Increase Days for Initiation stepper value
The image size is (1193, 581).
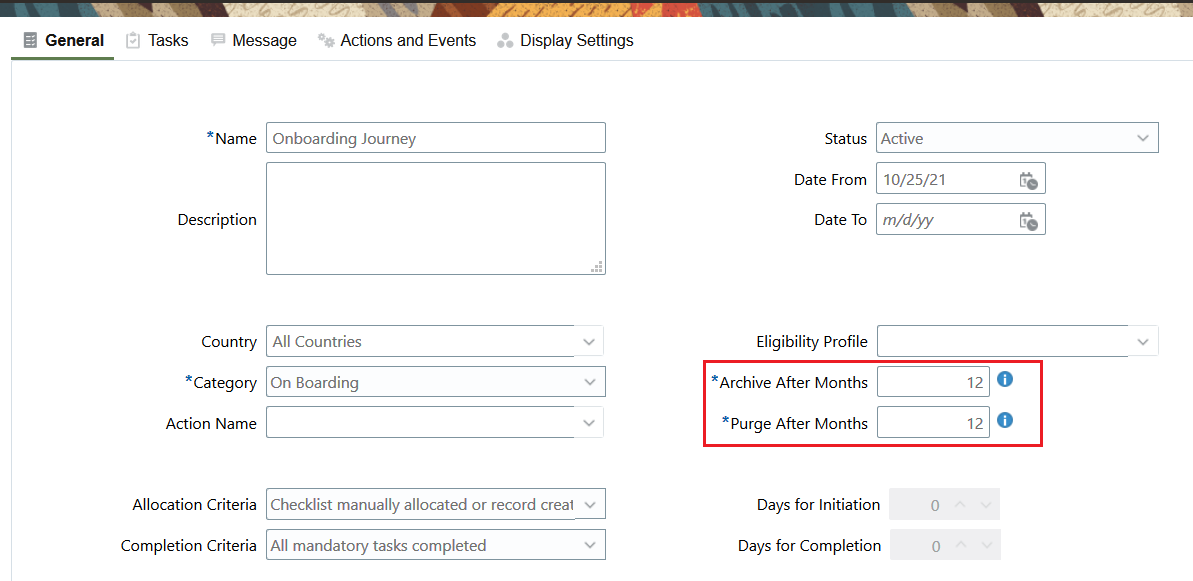click(x=960, y=505)
